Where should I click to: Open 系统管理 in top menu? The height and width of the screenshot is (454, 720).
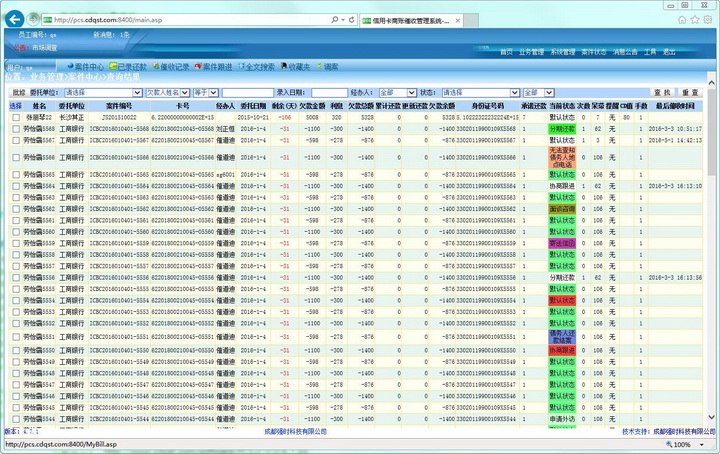[563, 52]
